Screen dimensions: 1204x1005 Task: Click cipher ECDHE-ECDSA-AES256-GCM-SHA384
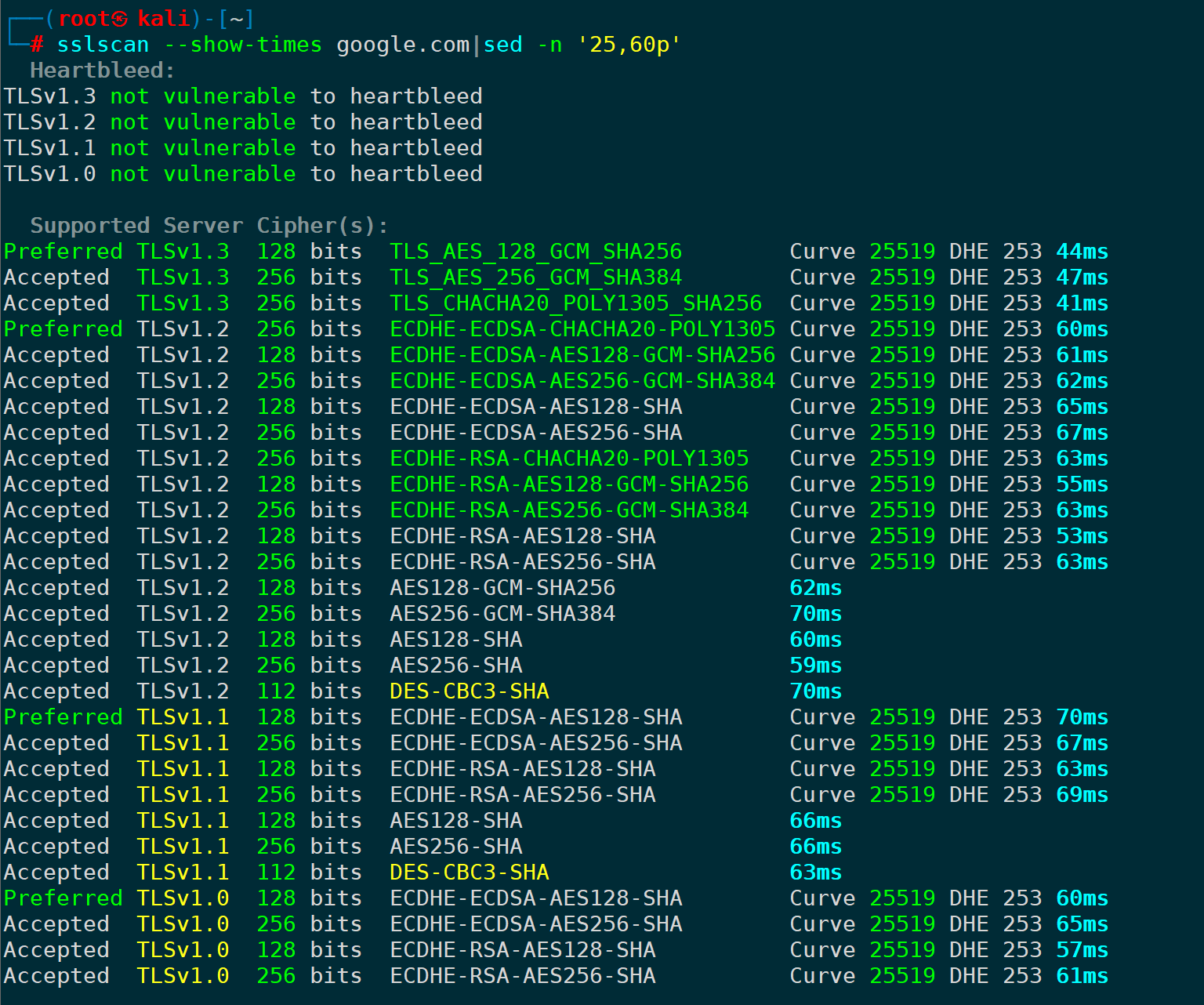(582, 381)
